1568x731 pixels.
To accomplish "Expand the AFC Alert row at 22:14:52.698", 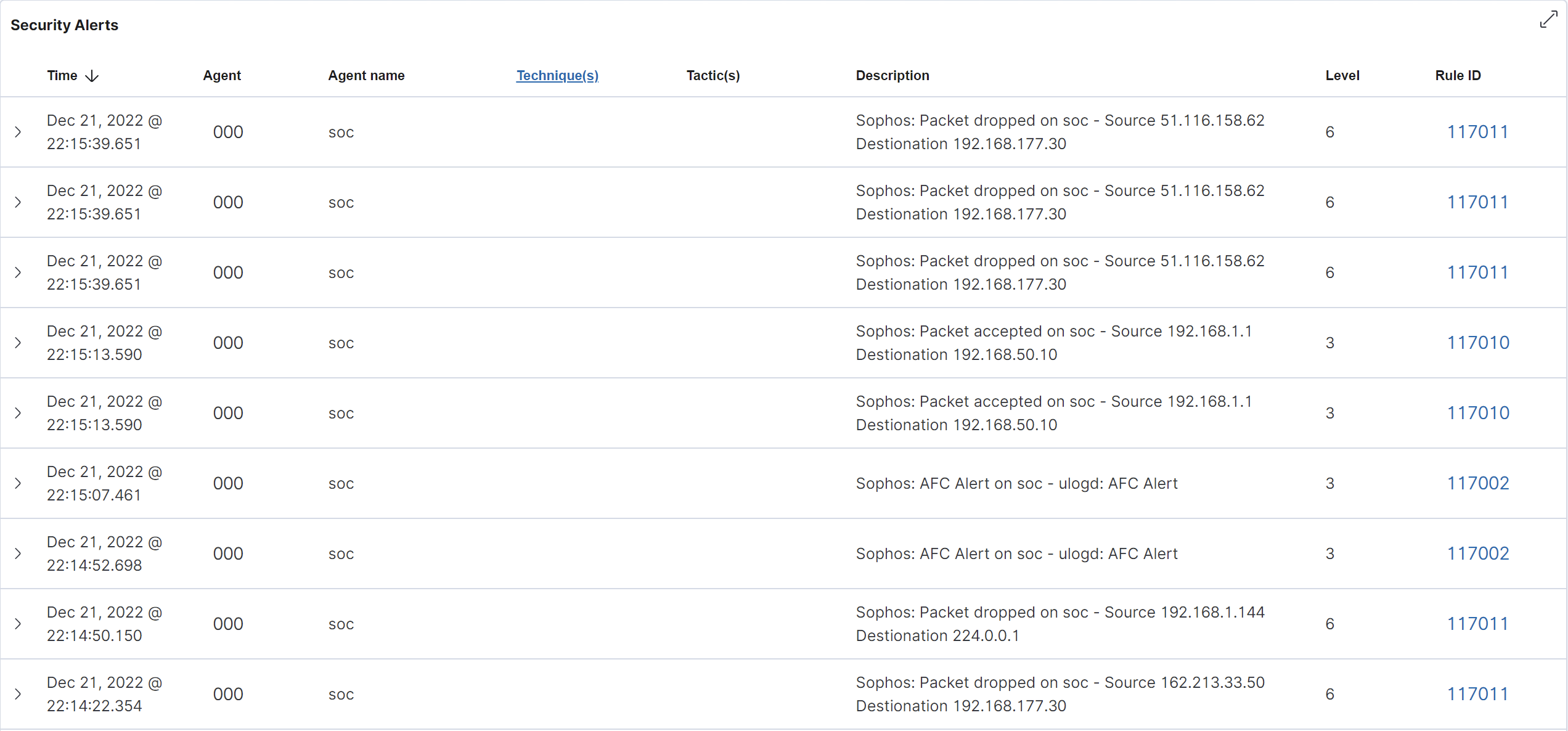I will pyautogui.click(x=18, y=553).
